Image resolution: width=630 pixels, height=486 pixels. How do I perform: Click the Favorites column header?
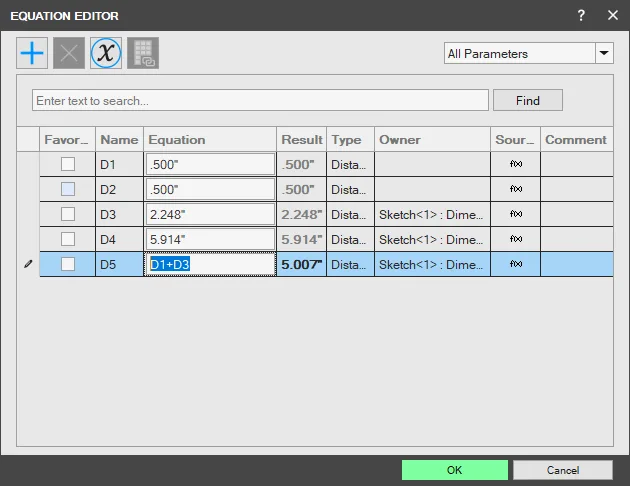click(x=67, y=139)
